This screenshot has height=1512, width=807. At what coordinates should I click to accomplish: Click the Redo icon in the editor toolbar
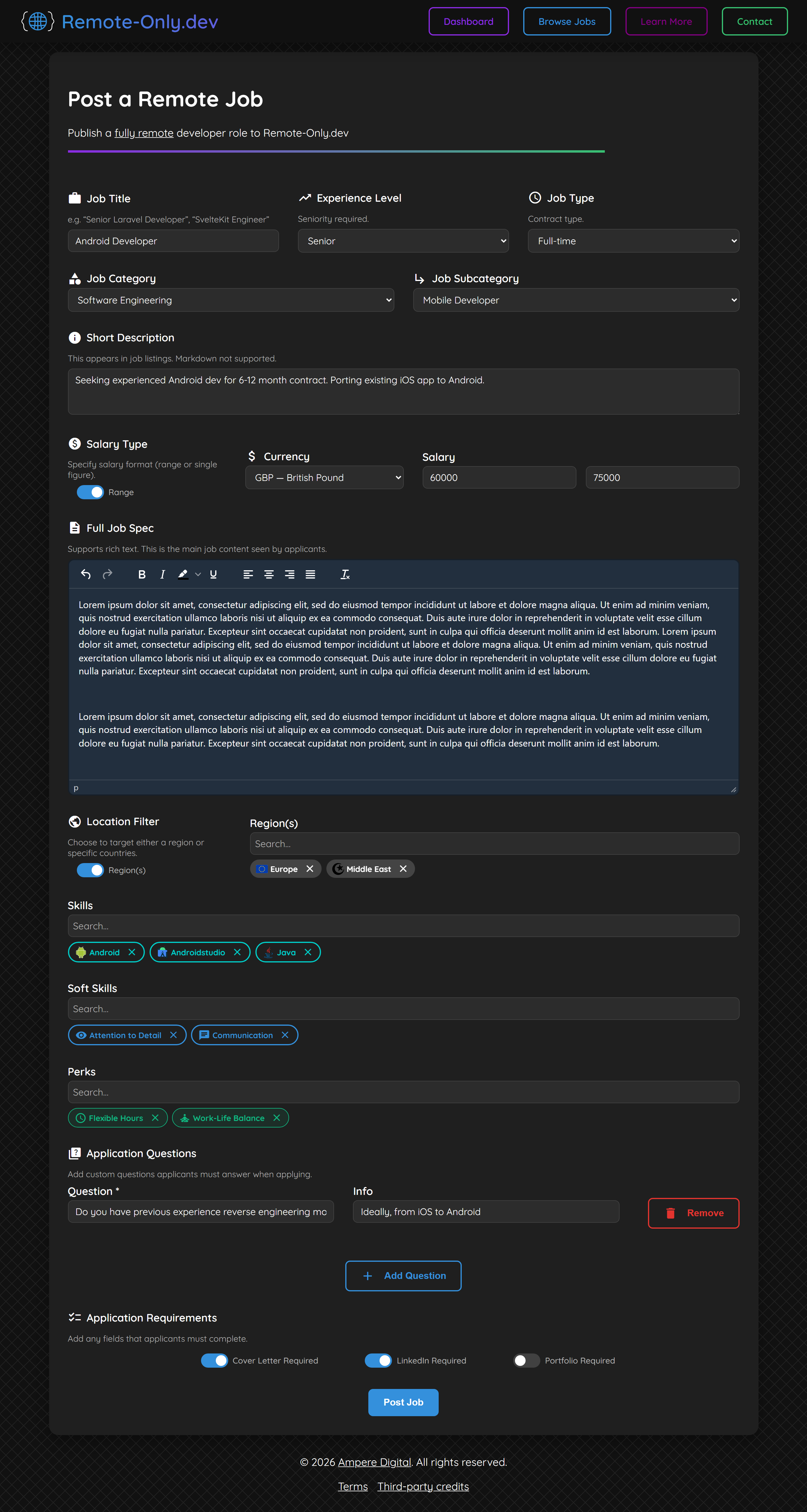coord(107,575)
